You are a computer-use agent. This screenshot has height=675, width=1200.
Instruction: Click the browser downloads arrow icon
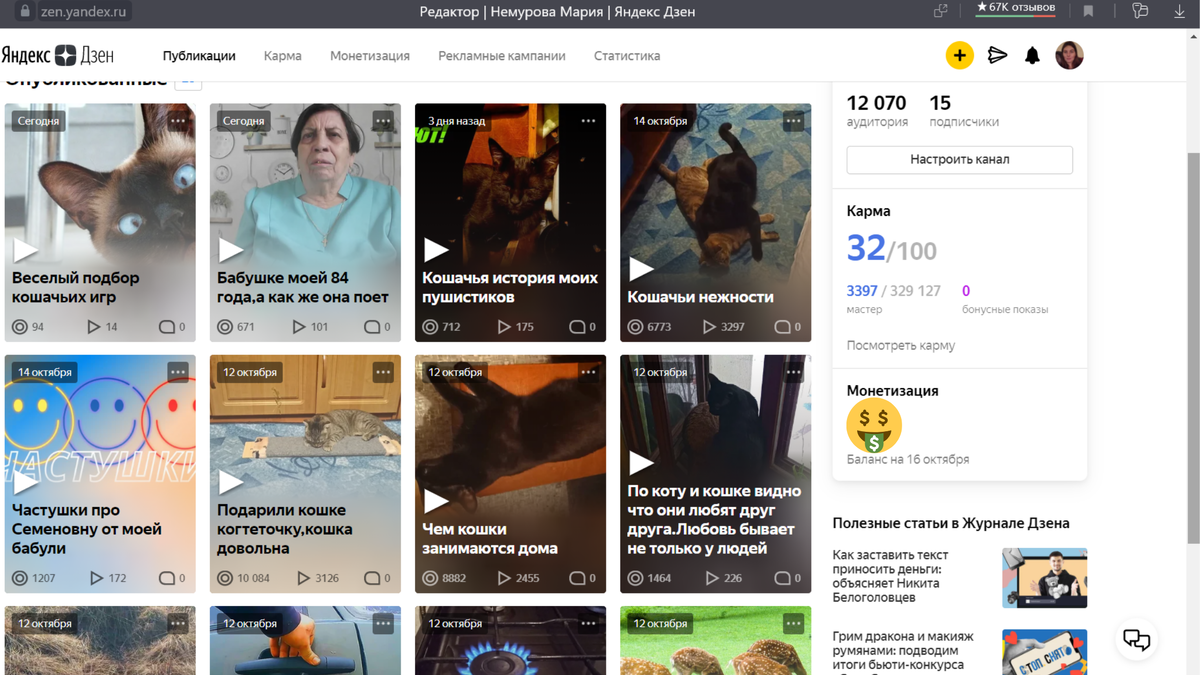coord(1179,11)
